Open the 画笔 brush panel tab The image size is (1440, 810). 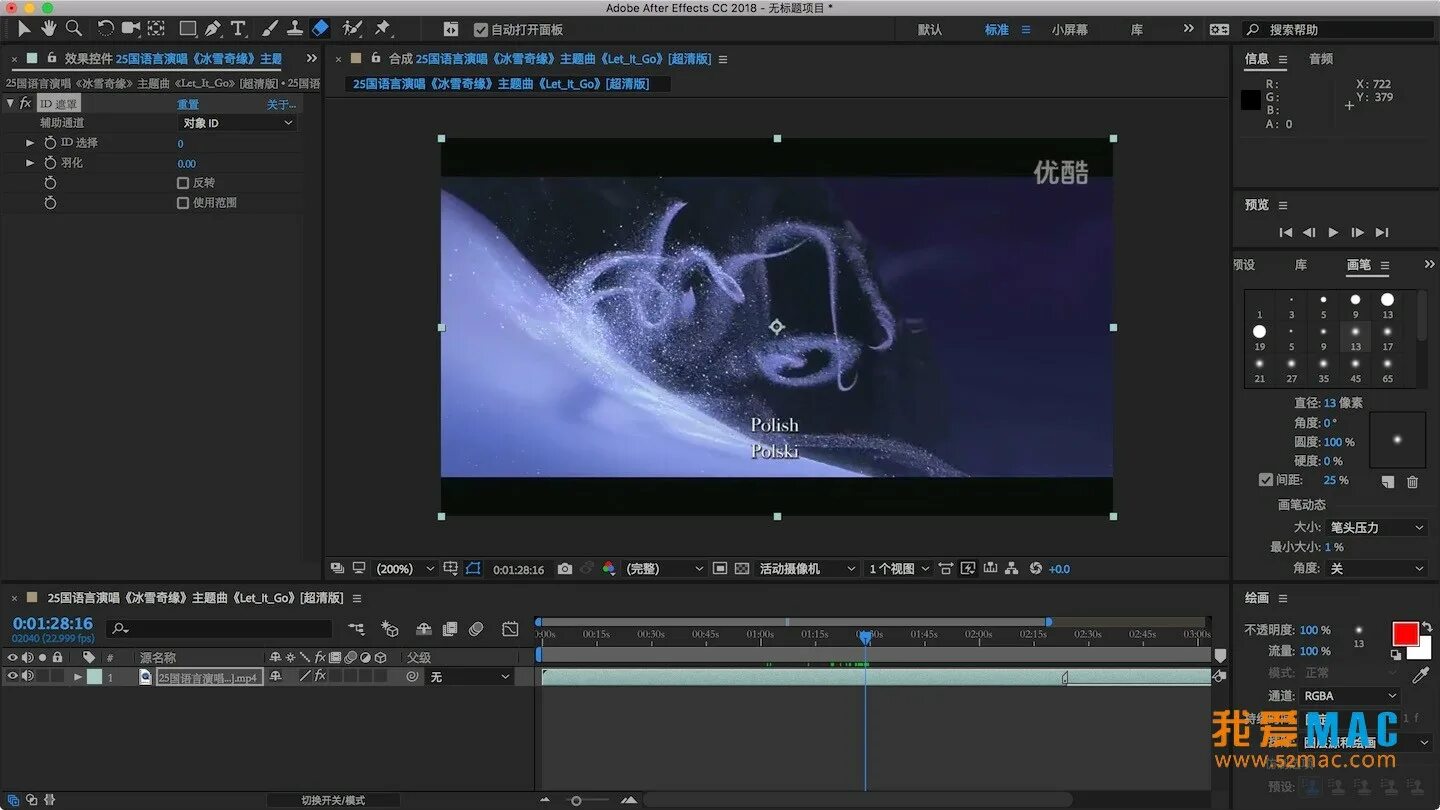(1359, 265)
